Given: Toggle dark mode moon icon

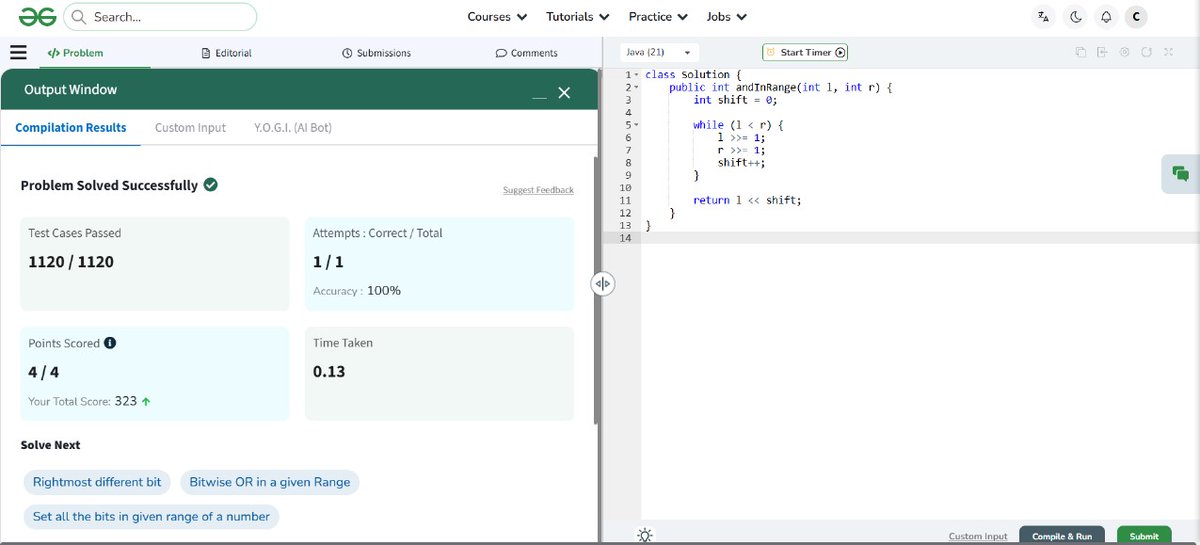Looking at the screenshot, I should (x=1075, y=17).
